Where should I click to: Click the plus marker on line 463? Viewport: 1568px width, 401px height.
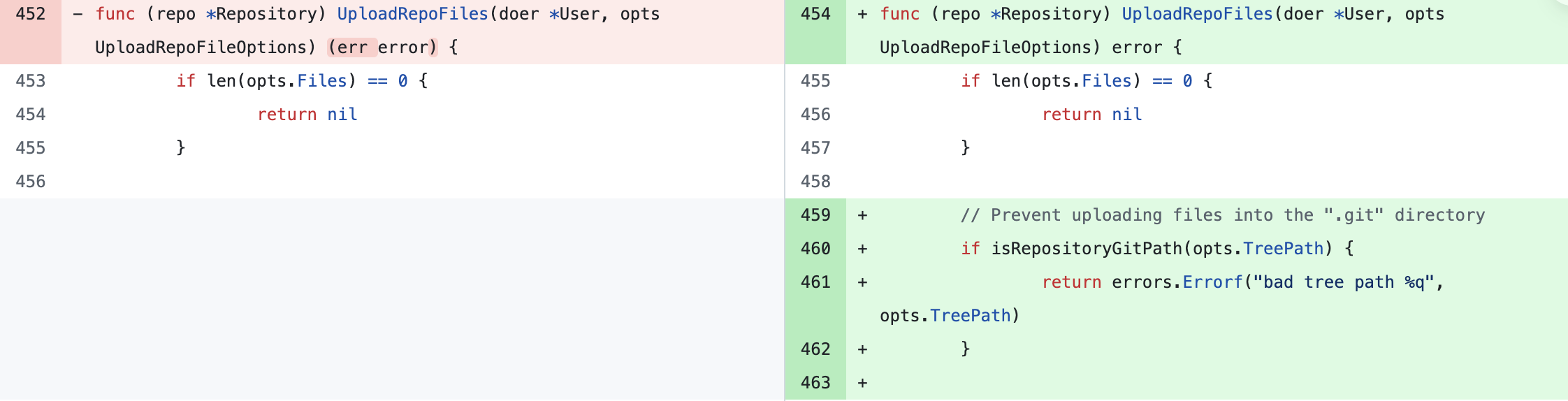pyautogui.click(x=863, y=383)
